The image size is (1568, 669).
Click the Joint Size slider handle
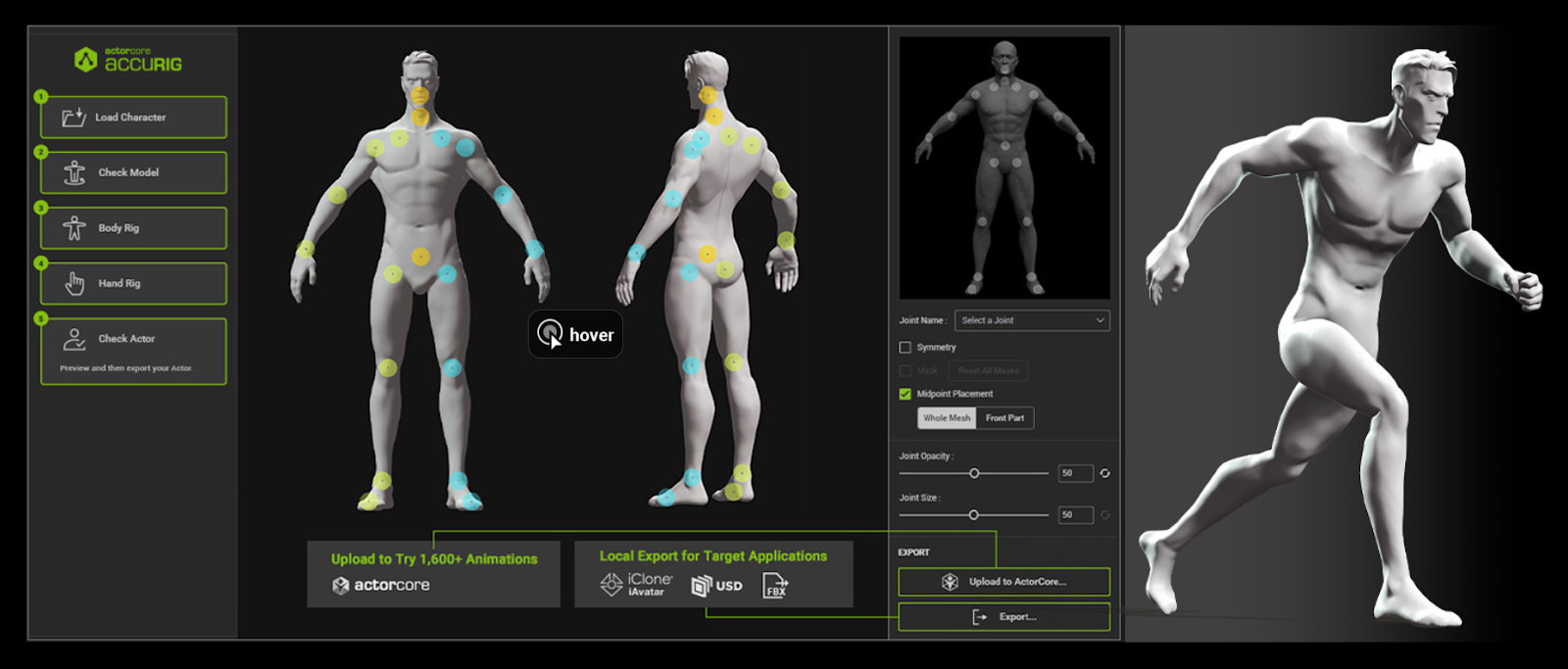pyautogui.click(x=973, y=515)
